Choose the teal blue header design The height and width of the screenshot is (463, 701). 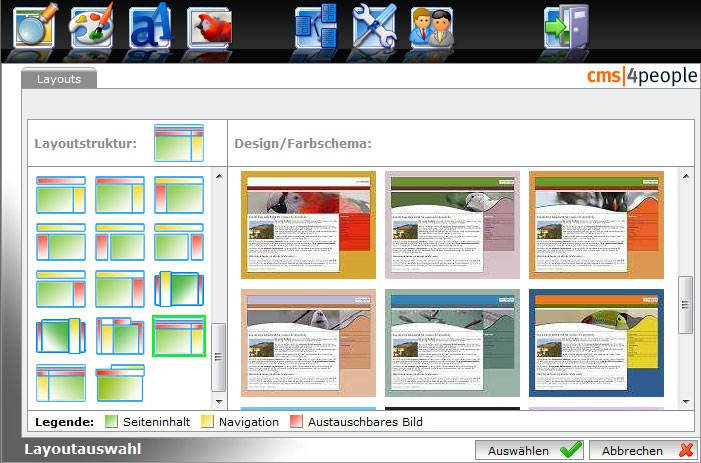point(452,343)
